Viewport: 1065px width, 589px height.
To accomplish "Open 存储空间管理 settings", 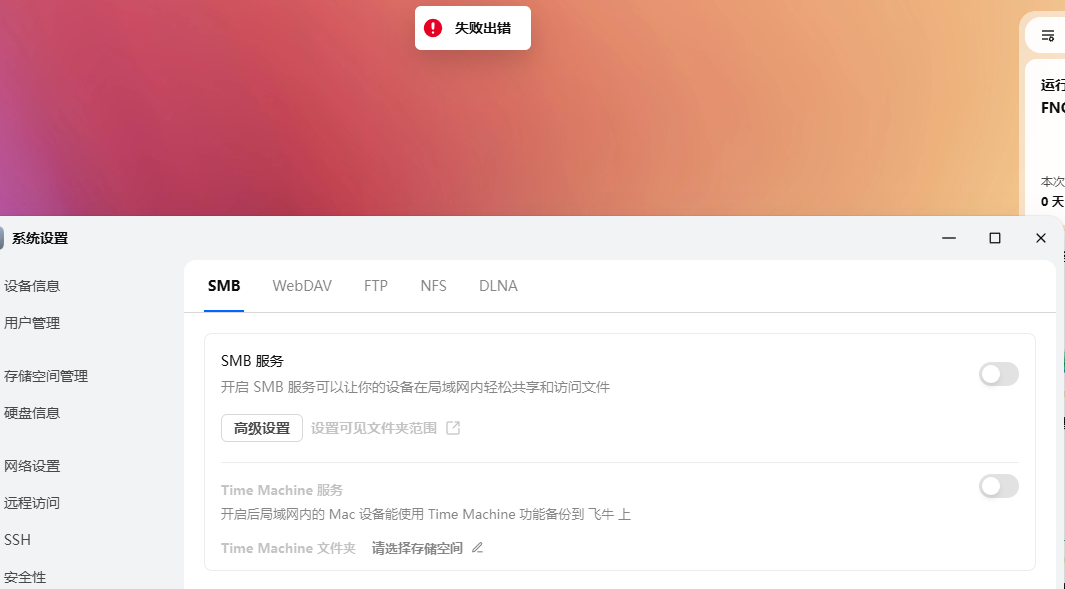I will (47, 376).
